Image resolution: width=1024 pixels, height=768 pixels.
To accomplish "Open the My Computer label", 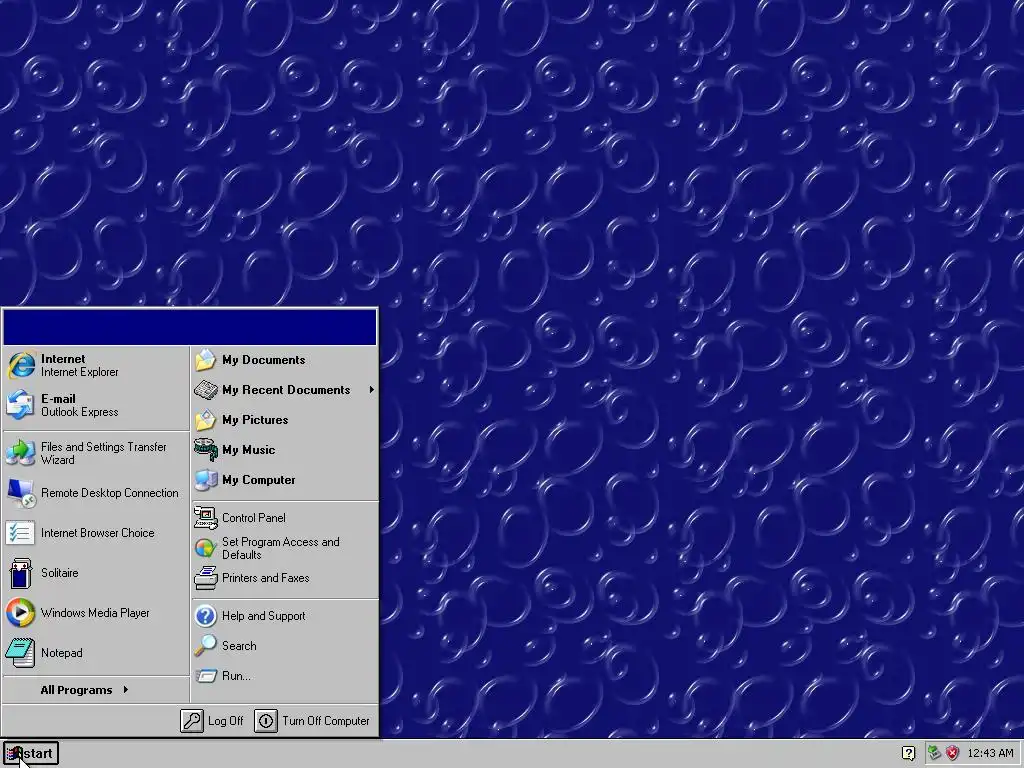I will 259,480.
